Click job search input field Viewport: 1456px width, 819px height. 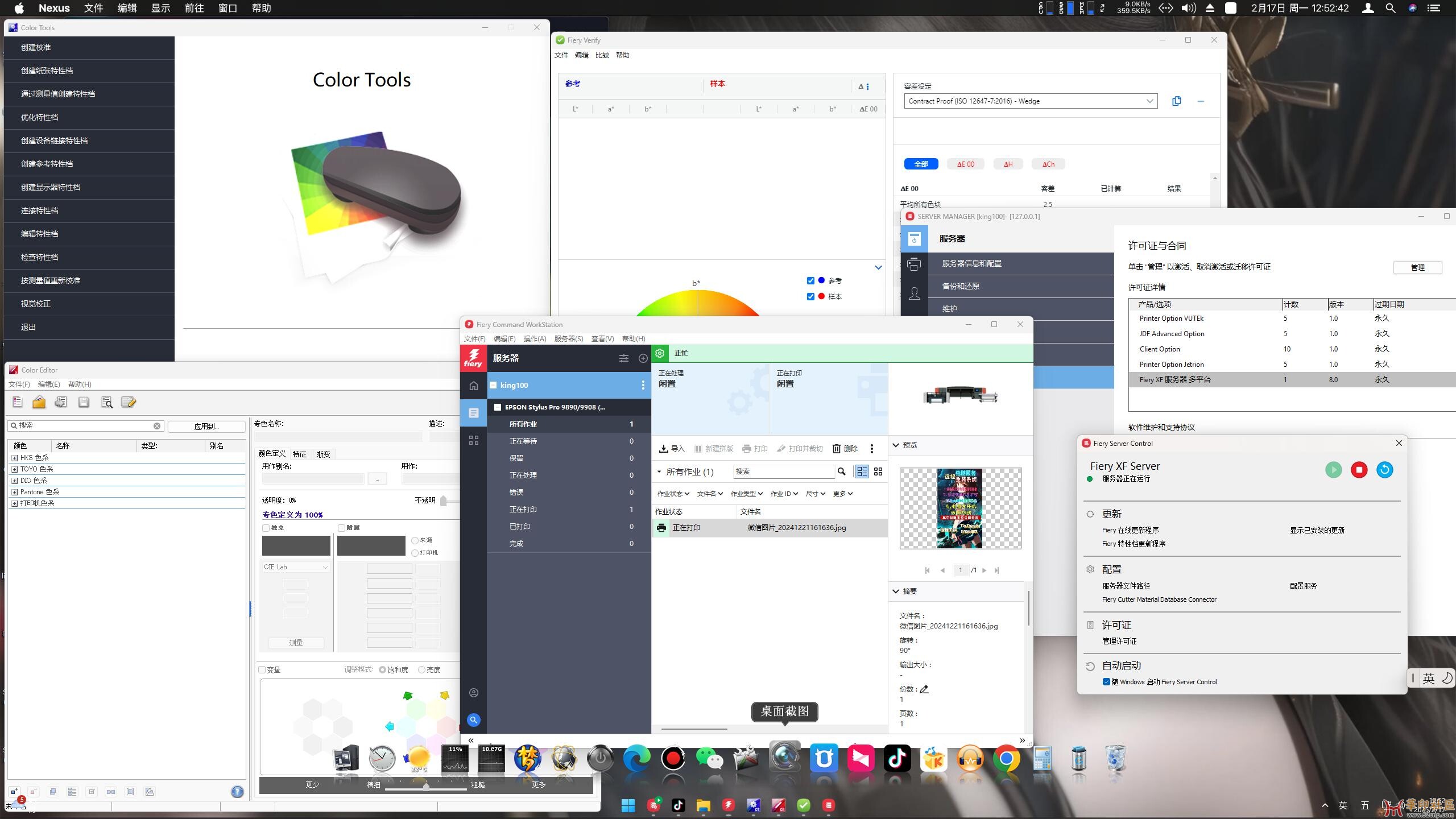[784, 471]
